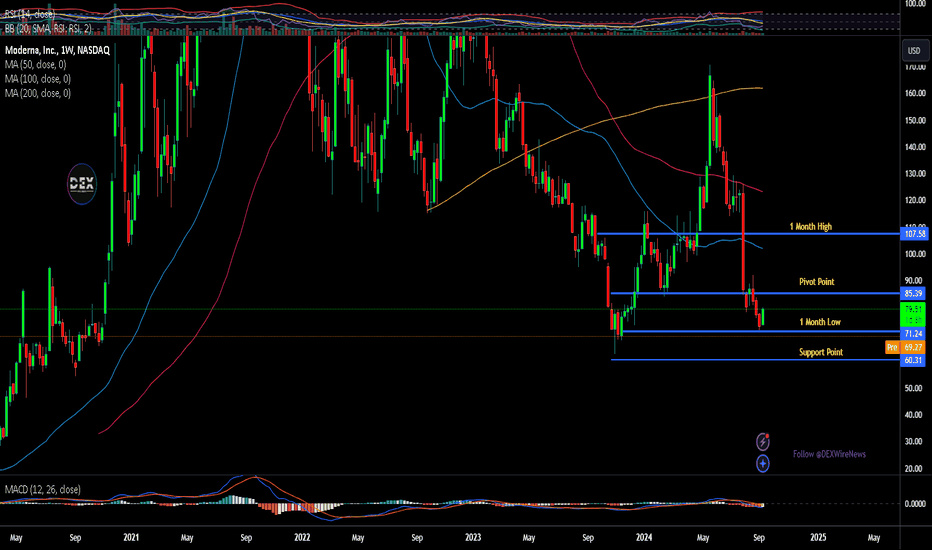
Task: Click the 2023 time axis label
Action: pos(473,538)
